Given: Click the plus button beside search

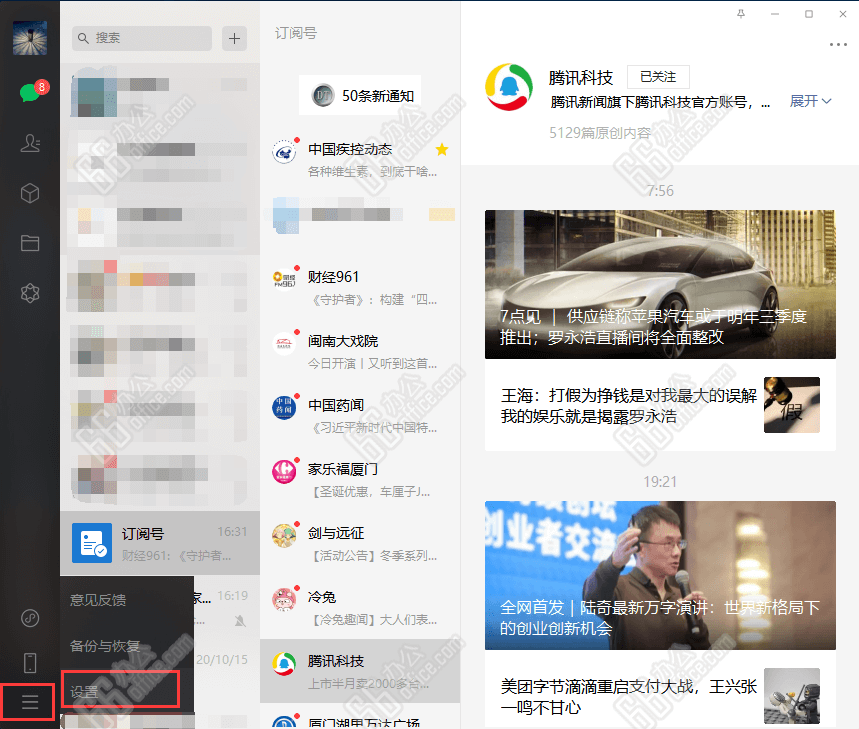Looking at the screenshot, I should (x=234, y=38).
